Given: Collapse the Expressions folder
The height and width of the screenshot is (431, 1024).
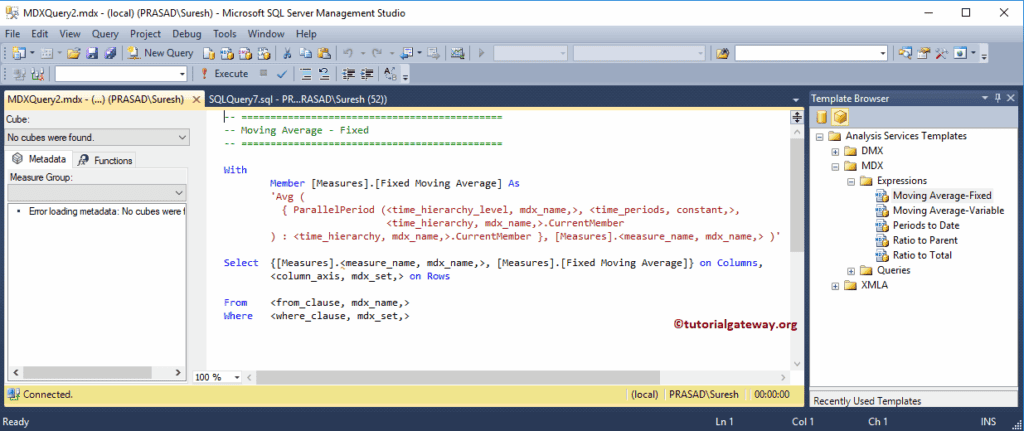Looking at the screenshot, I should [851, 181].
